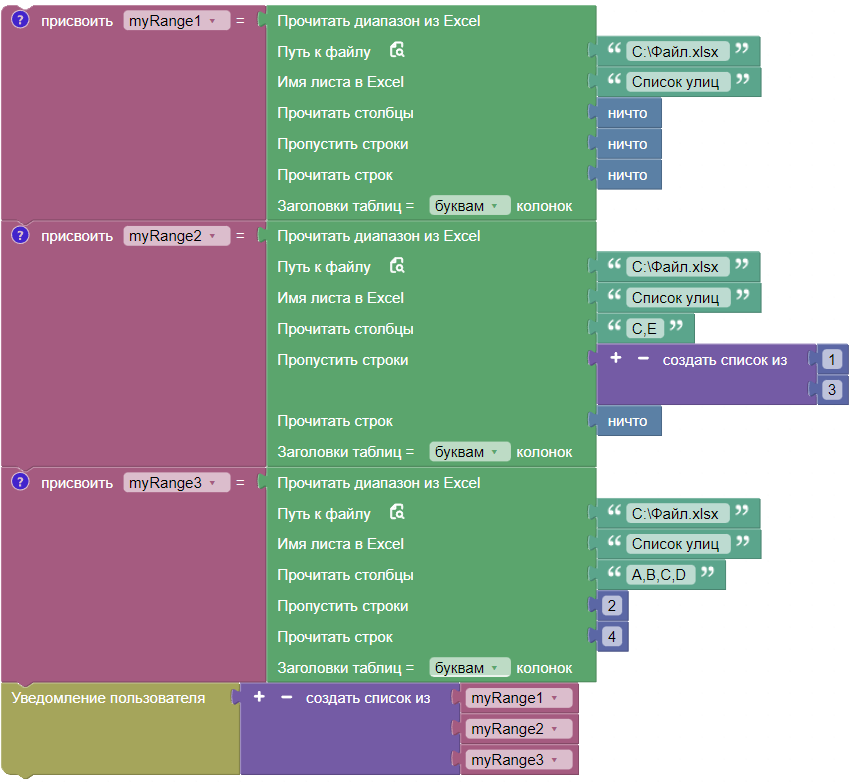852x782 pixels.
Task: Edit sheet name field in myRange1 block
Action: pos(678,82)
